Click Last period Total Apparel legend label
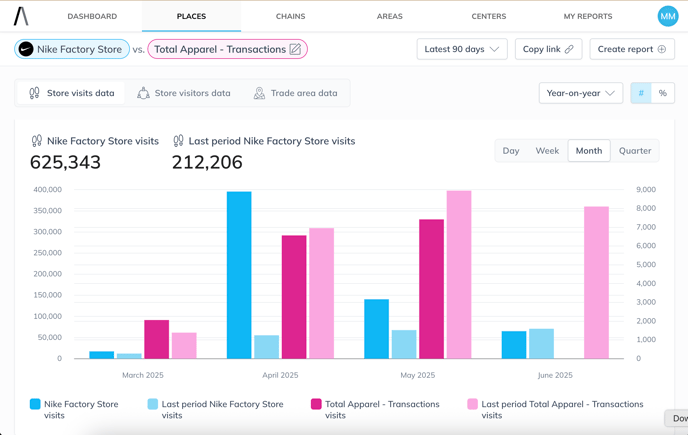The height and width of the screenshot is (435, 688). 562,410
